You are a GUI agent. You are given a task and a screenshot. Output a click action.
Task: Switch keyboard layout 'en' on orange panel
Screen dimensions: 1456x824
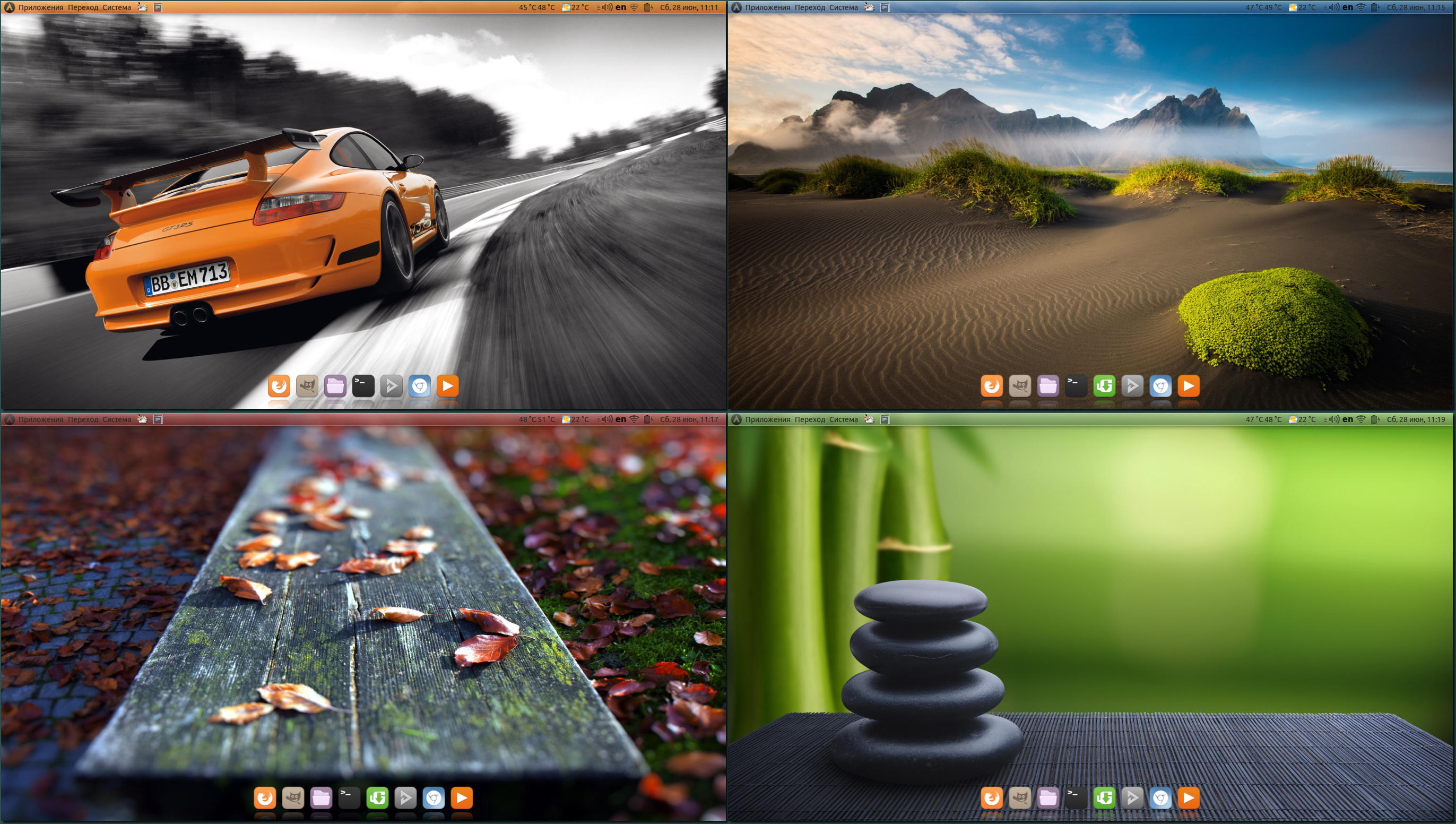[x=620, y=7]
